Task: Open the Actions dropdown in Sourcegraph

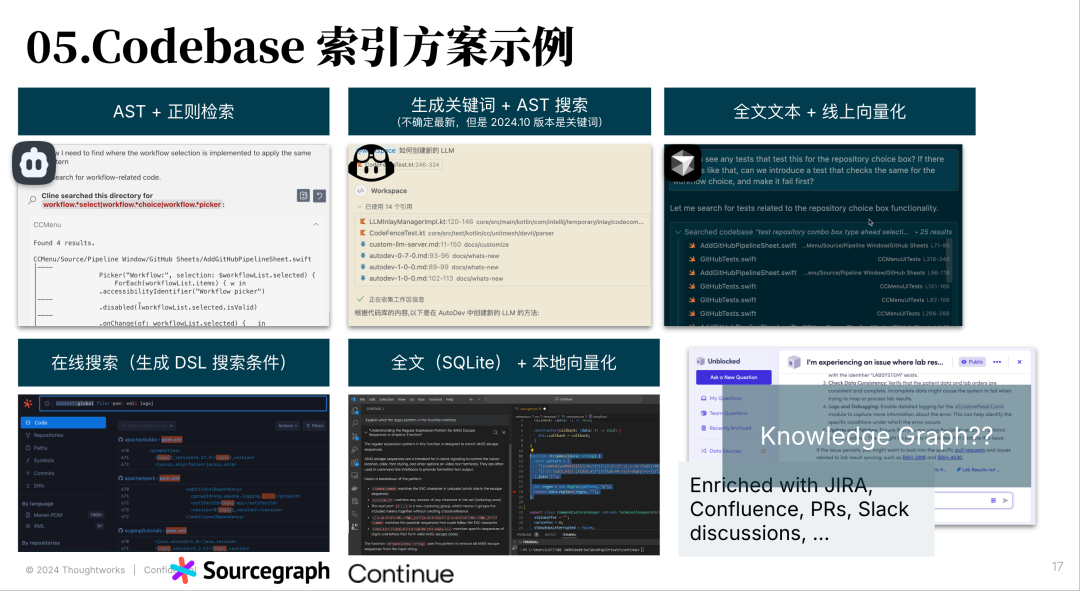Action: tap(288, 426)
